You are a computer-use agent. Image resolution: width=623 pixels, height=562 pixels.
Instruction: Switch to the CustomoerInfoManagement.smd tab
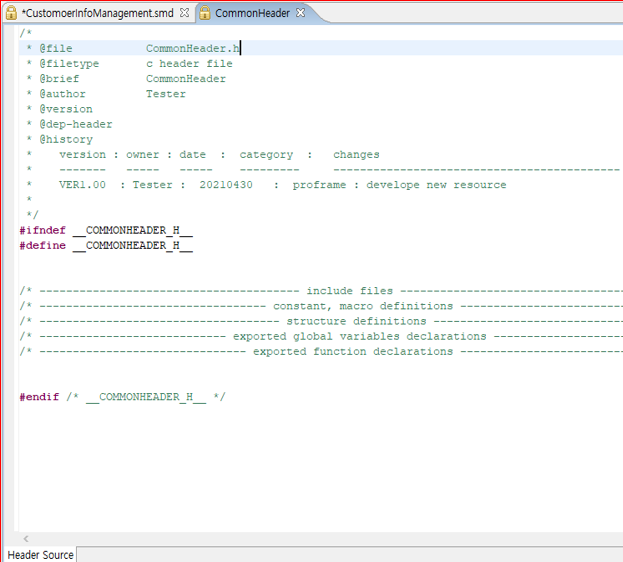(x=97, y=13)
